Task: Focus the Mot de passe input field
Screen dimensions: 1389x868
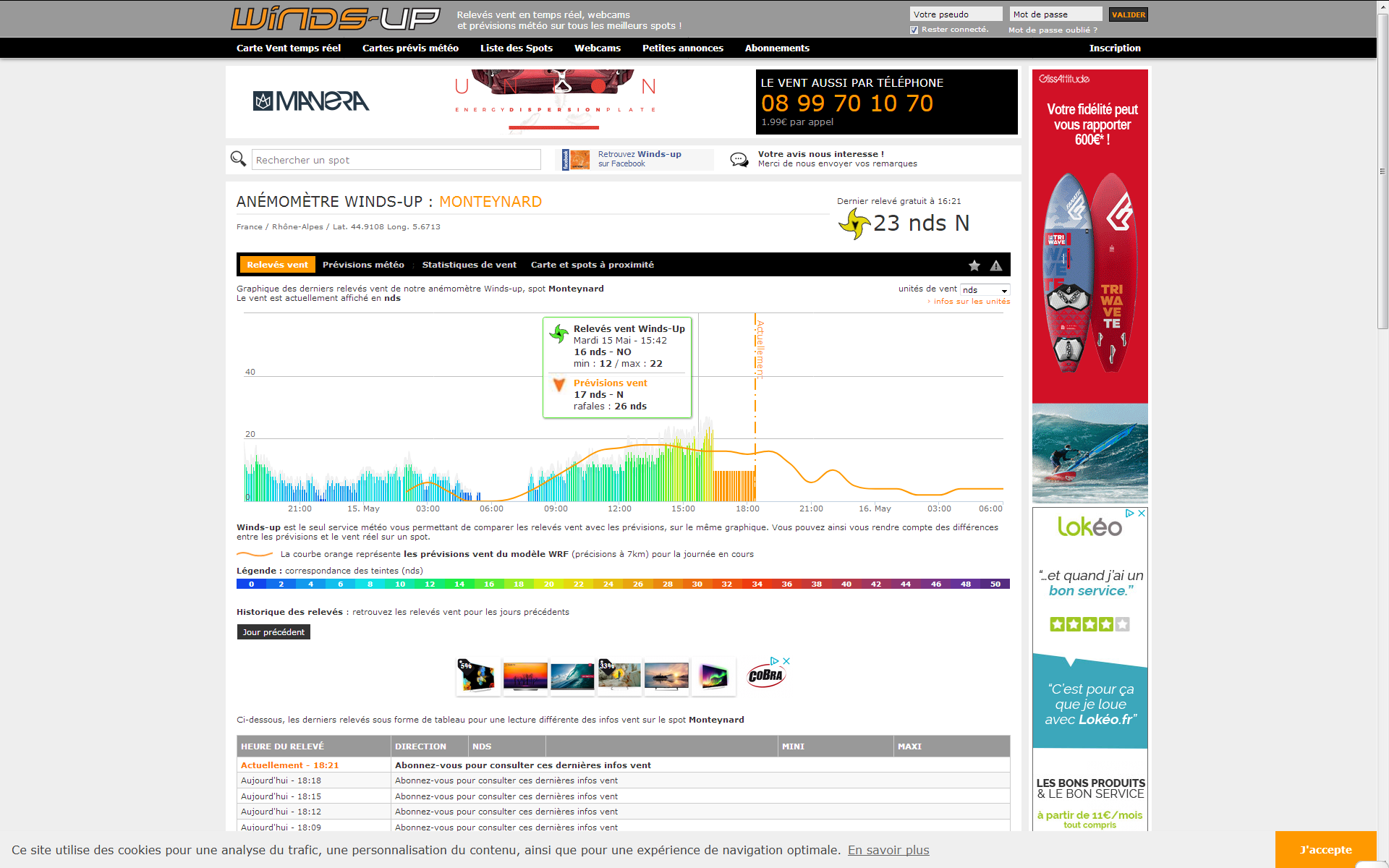Action: tap(1055, 14)
